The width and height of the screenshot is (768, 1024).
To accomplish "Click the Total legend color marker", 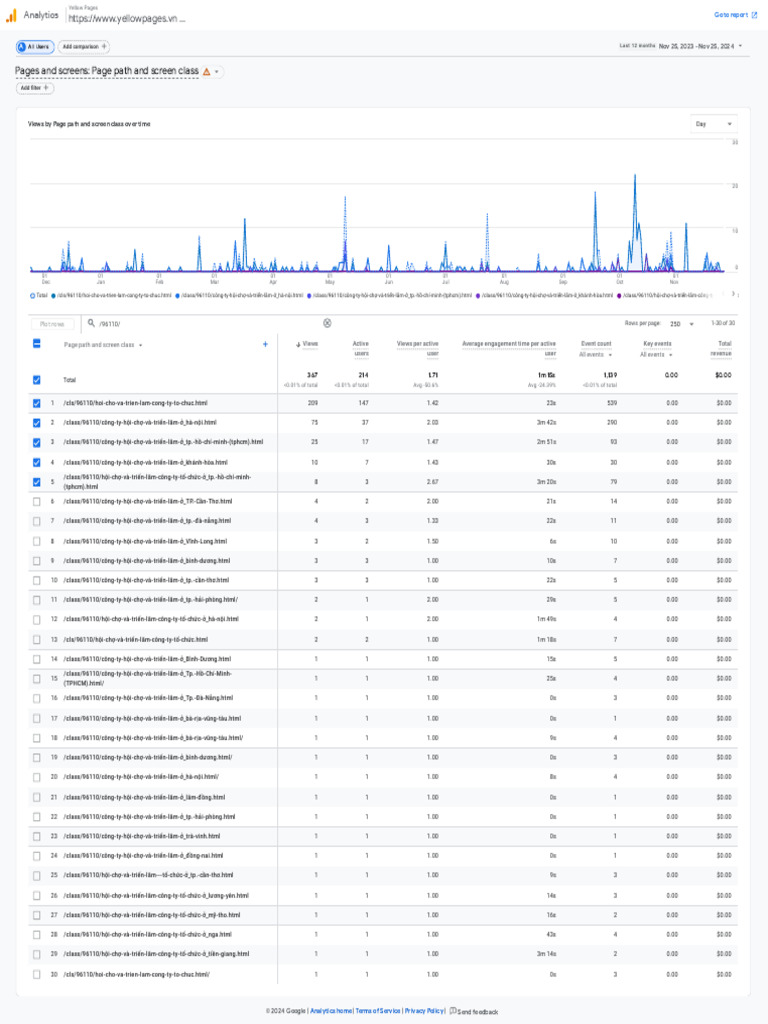I will tap(33, 296).
